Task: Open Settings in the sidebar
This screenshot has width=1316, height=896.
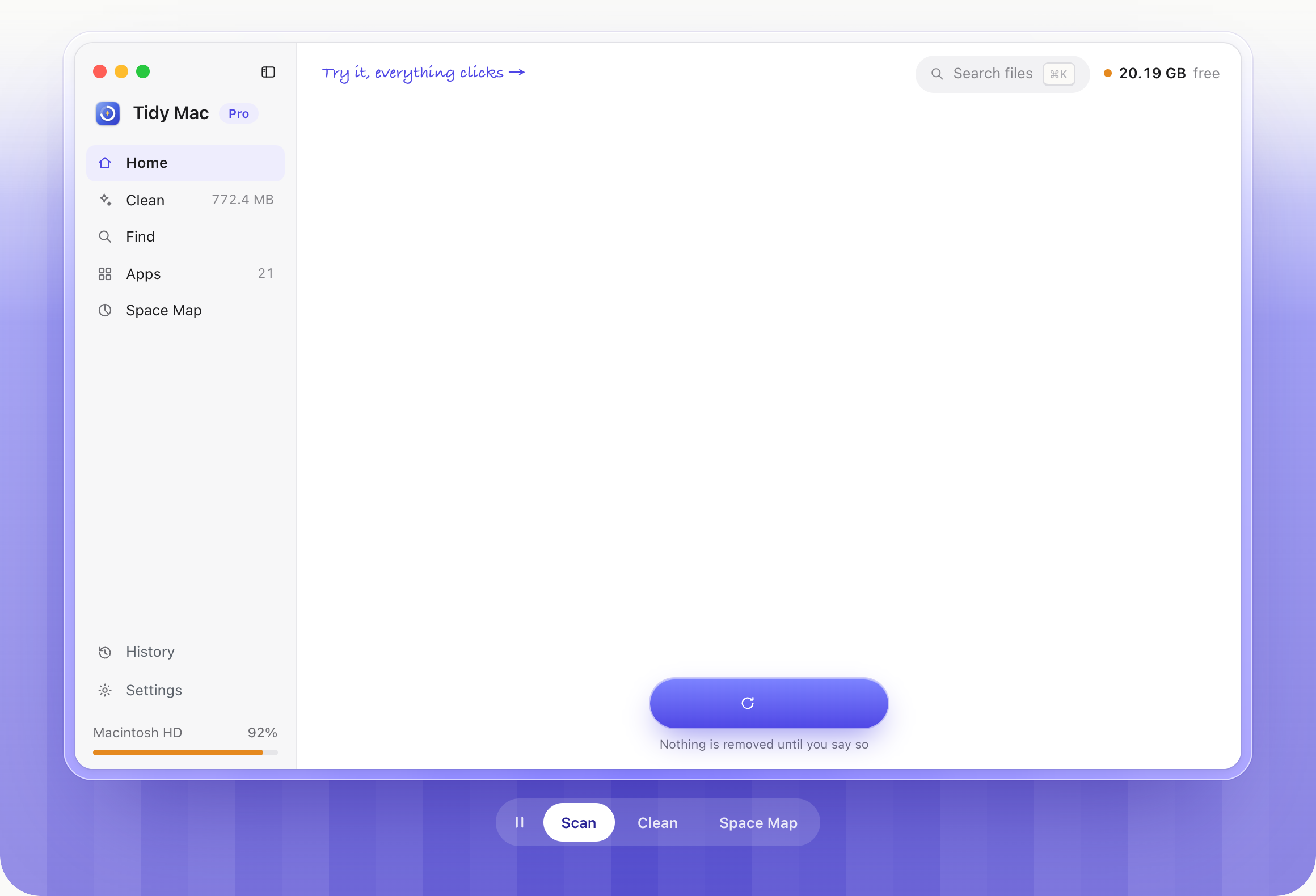Action: pos(185,690)
